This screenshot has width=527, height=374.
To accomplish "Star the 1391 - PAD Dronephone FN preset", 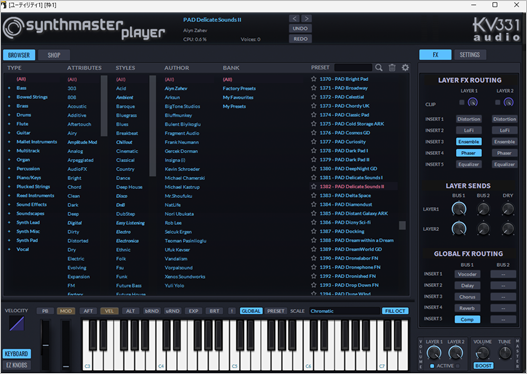I will coord(314,267).
